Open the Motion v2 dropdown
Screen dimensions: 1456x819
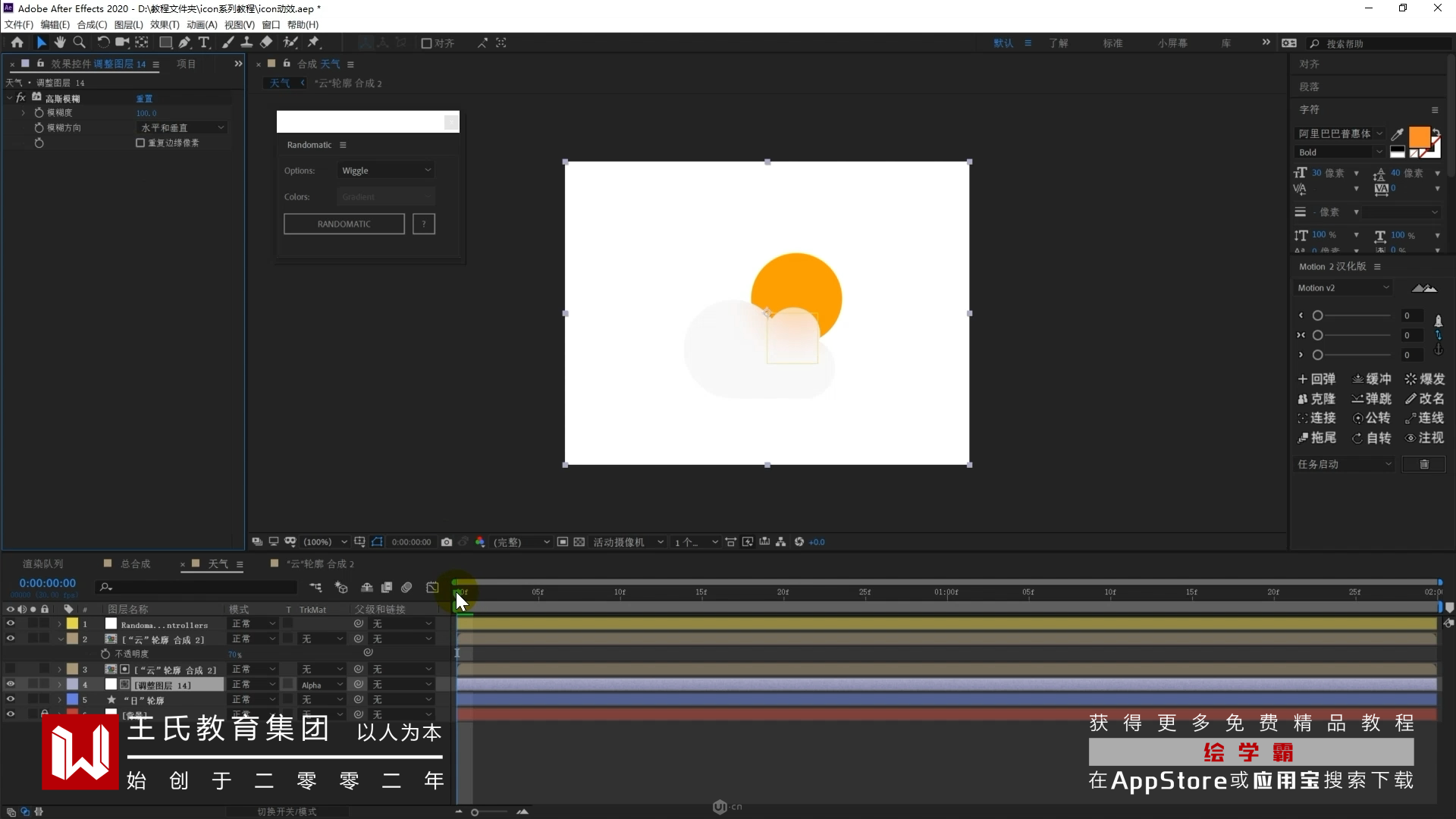(1342, 288)
